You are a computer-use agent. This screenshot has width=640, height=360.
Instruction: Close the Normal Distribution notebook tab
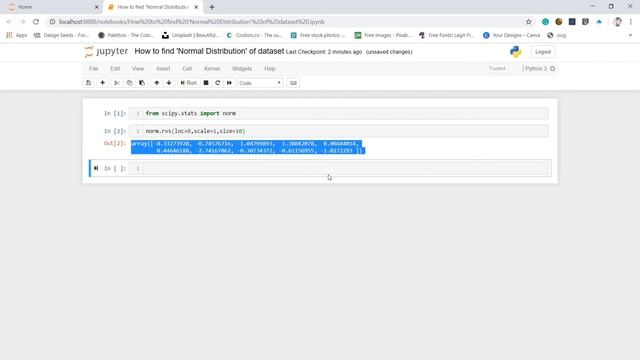coord(196,7)
